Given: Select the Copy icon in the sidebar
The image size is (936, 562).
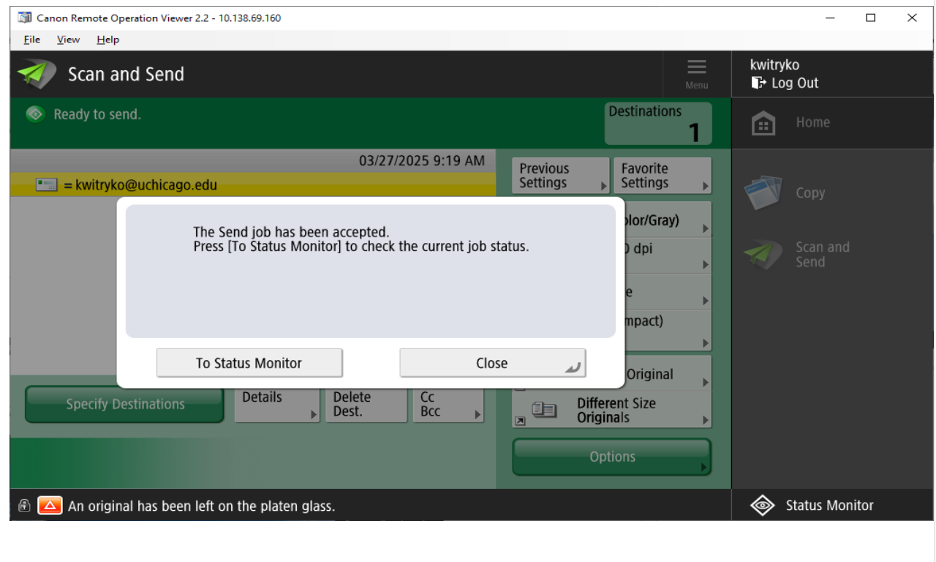Looking at the screenshot, I should coord(763,193).
